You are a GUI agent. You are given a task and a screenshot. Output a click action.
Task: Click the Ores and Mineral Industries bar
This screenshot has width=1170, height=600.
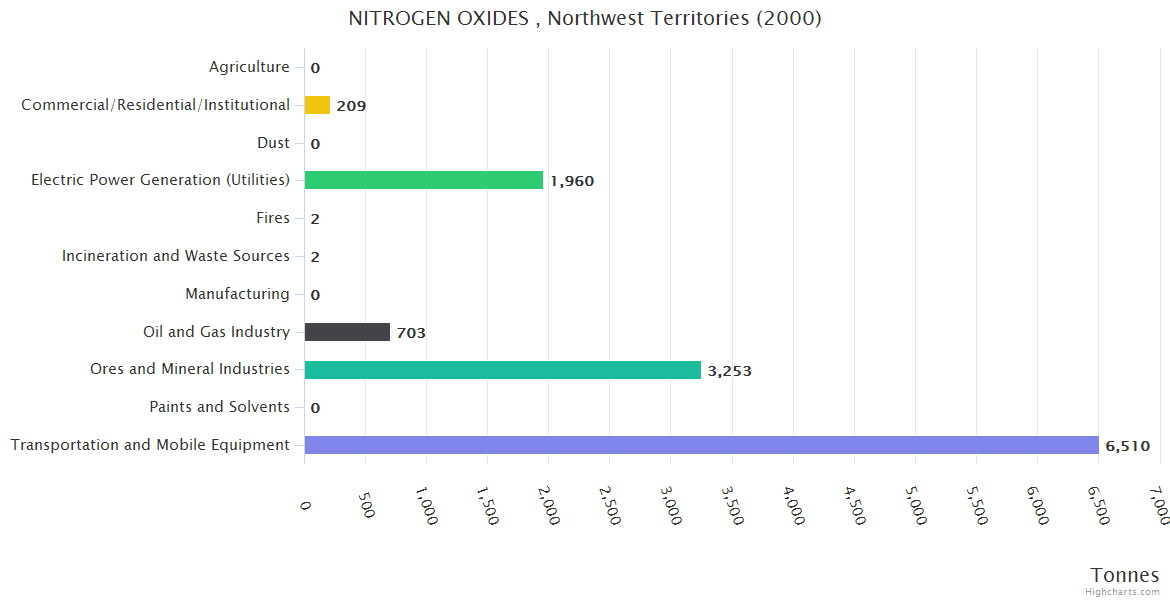pos(502,370)
